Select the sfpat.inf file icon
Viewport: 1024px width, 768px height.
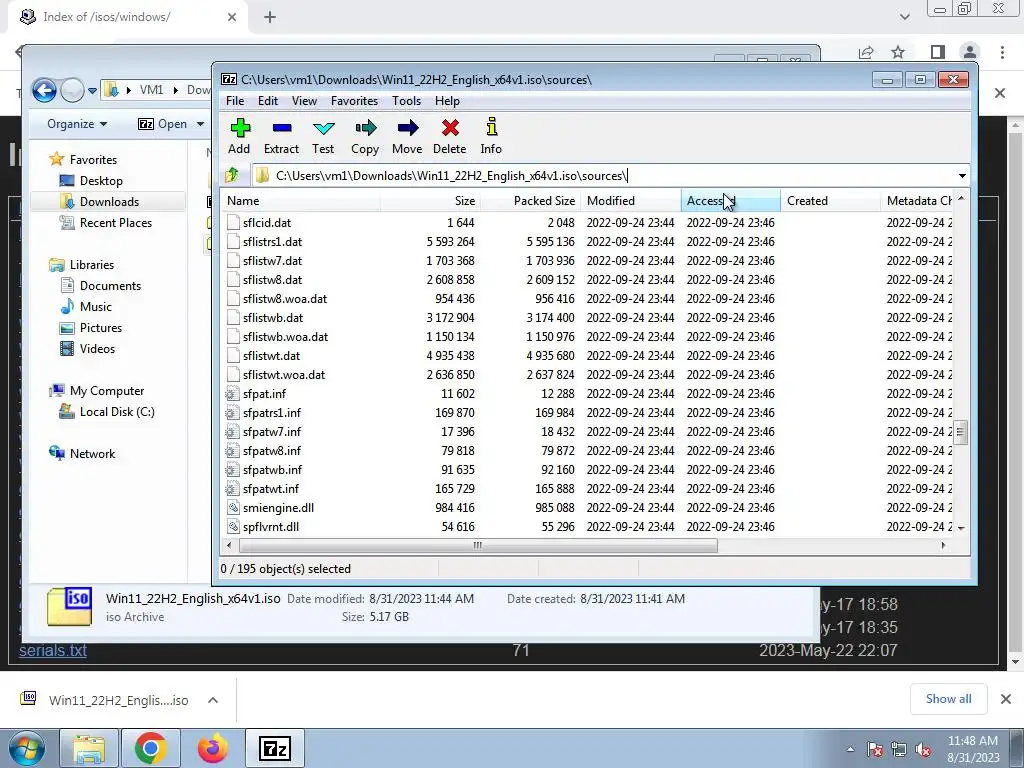click(232, 394)
